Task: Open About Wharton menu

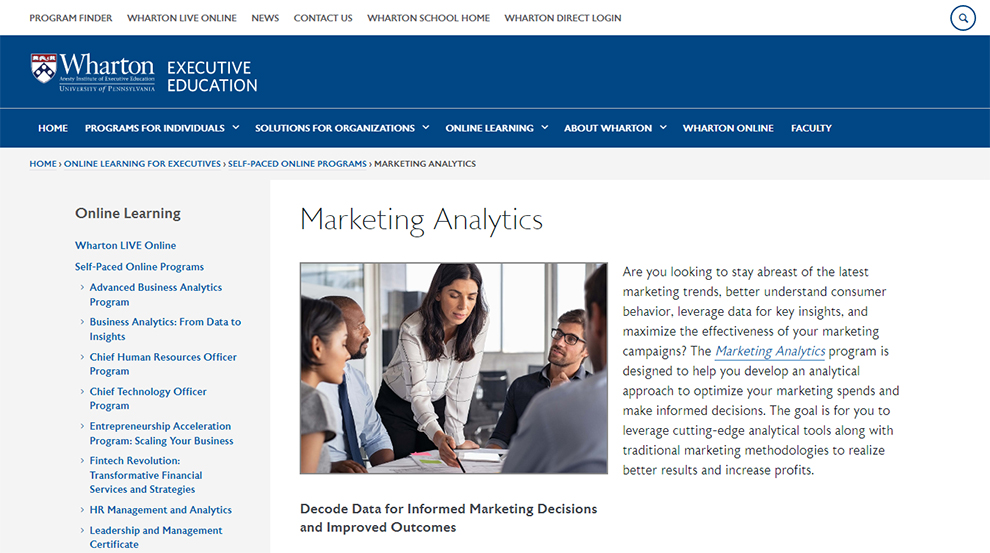Action: coord(608,128)
